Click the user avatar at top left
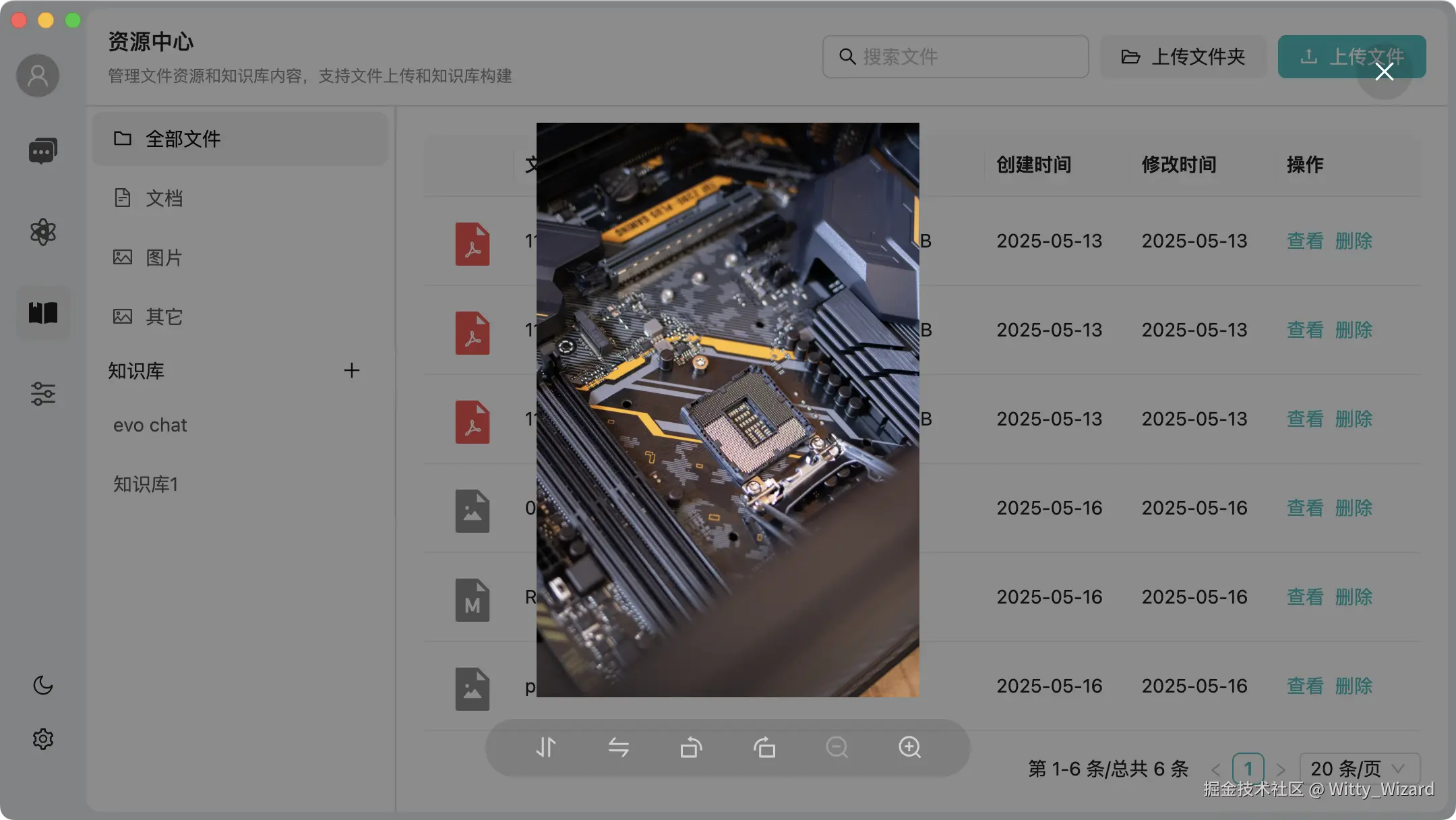 [x=38, y=75]
